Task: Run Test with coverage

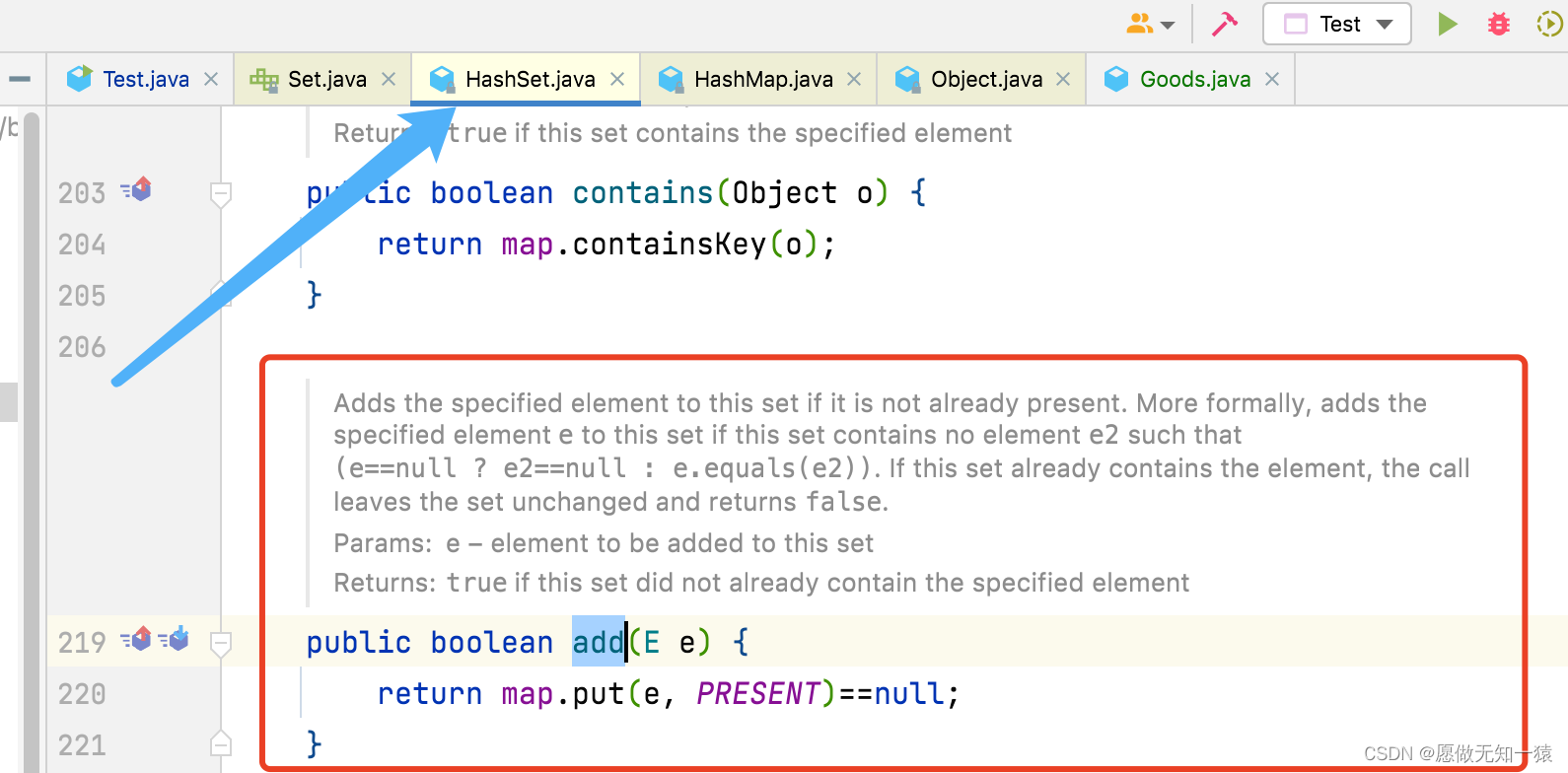Action: [1550, 24]
